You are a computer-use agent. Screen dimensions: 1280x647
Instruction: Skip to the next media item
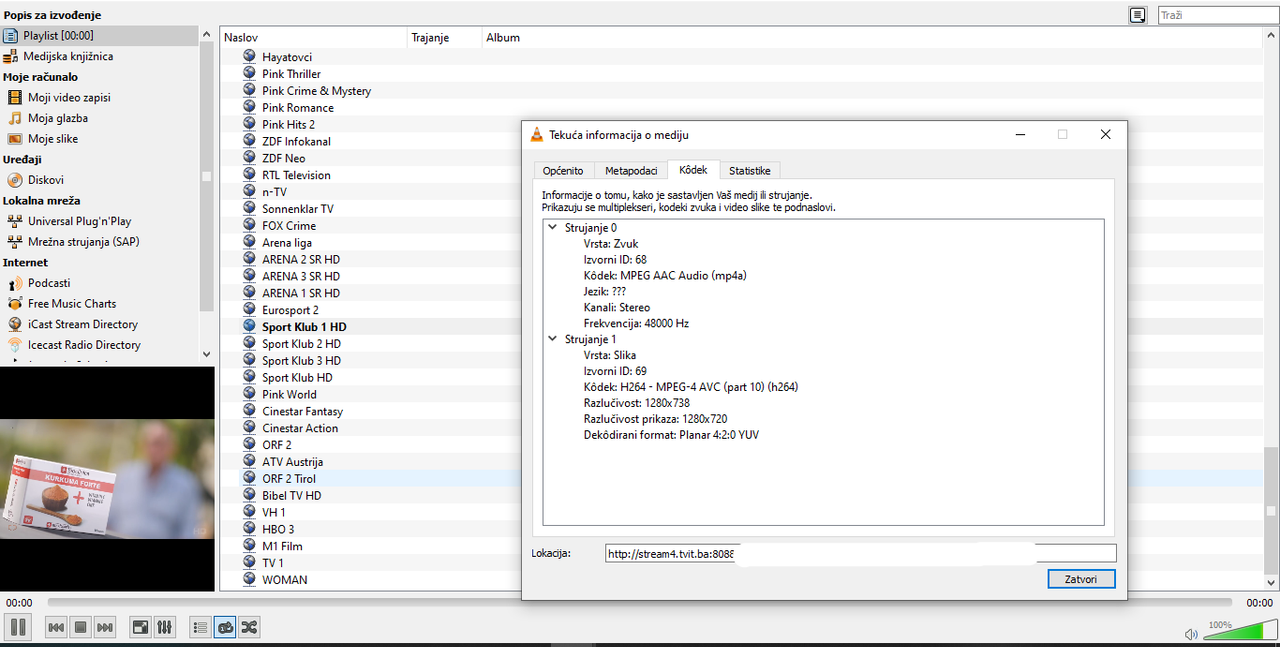105,627
